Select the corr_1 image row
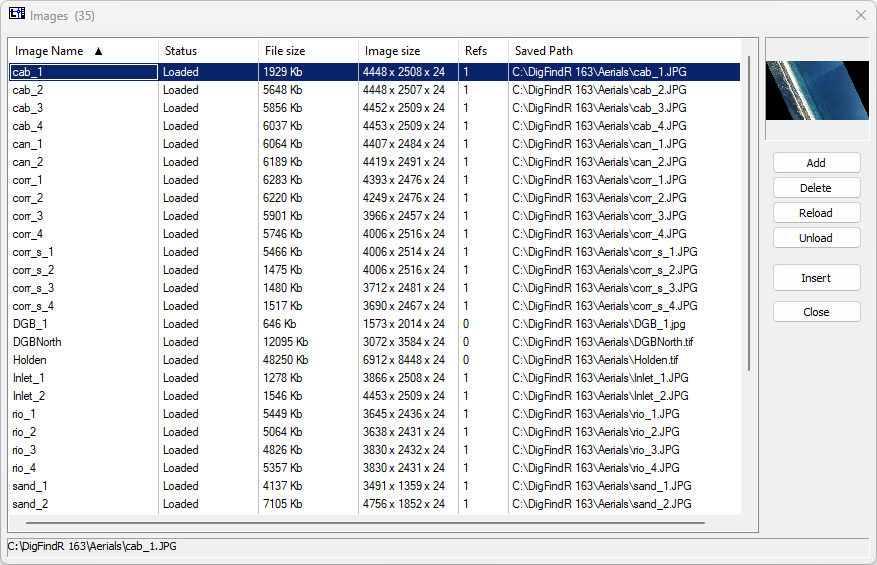 point(375,180)
